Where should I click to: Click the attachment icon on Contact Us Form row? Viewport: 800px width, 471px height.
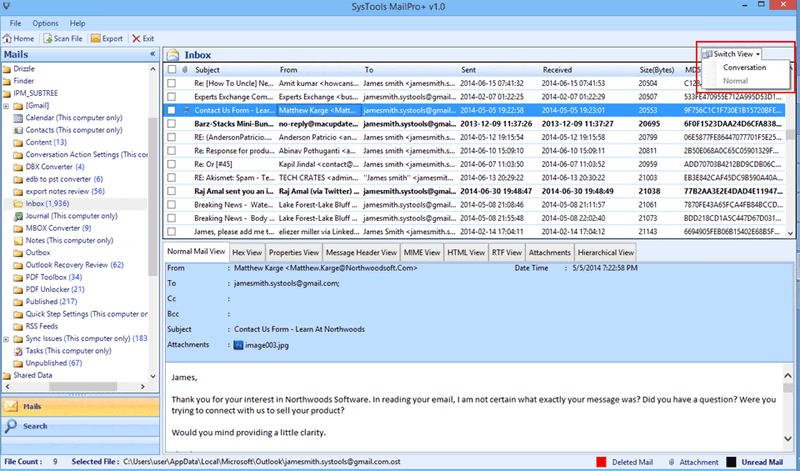[x=186, y=110]
